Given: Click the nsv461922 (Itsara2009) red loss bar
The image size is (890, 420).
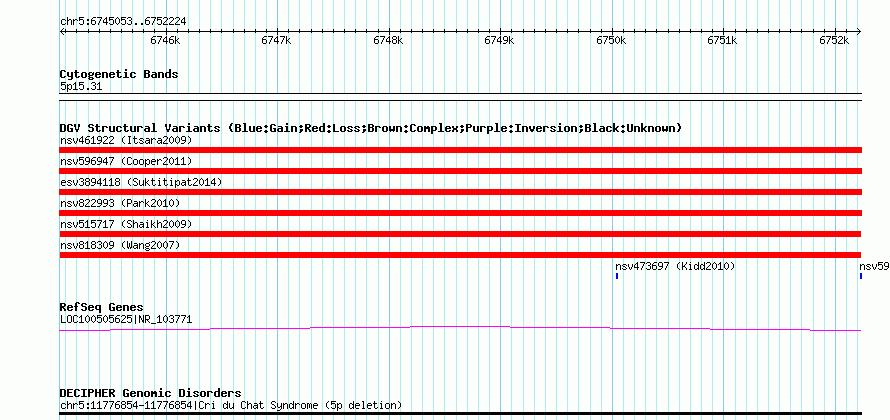Looking at the screenshot, I should coord(460,150).
